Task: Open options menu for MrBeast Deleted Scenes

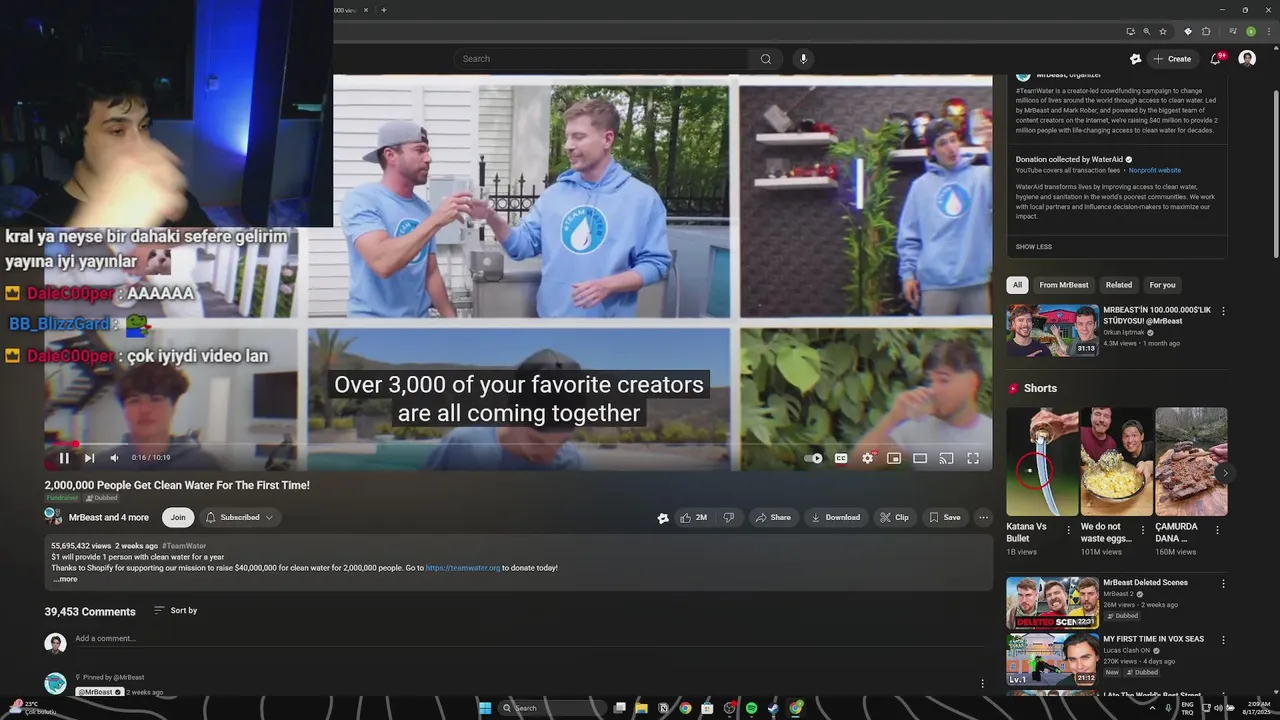Action: [1223, 584]
